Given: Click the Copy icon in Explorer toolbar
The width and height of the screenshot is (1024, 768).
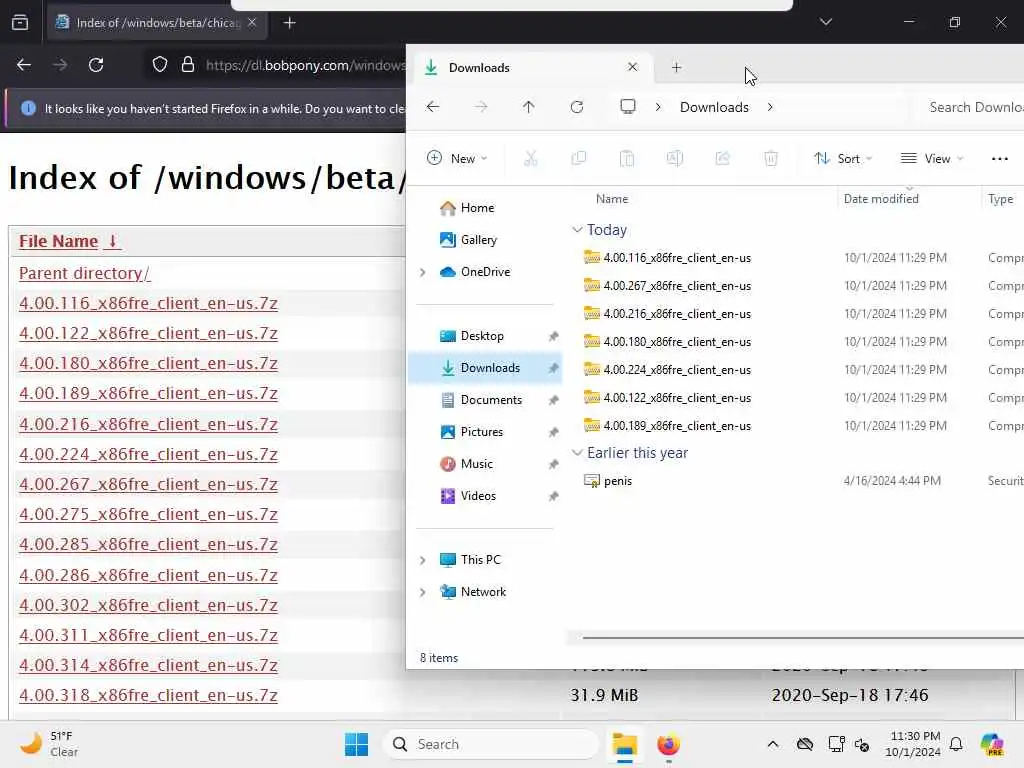Looking at the screenshot, I should [x=579, y=158].
